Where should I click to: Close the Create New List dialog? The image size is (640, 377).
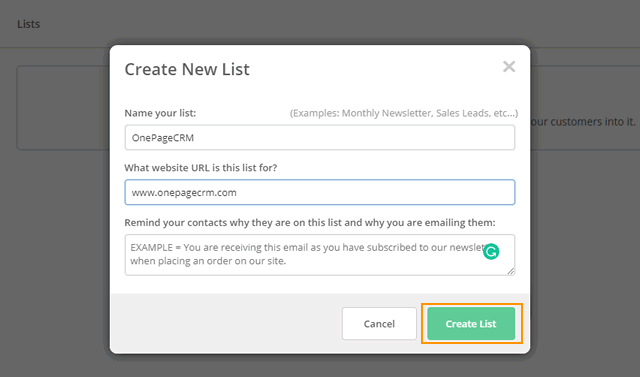[x=509, y=67]
